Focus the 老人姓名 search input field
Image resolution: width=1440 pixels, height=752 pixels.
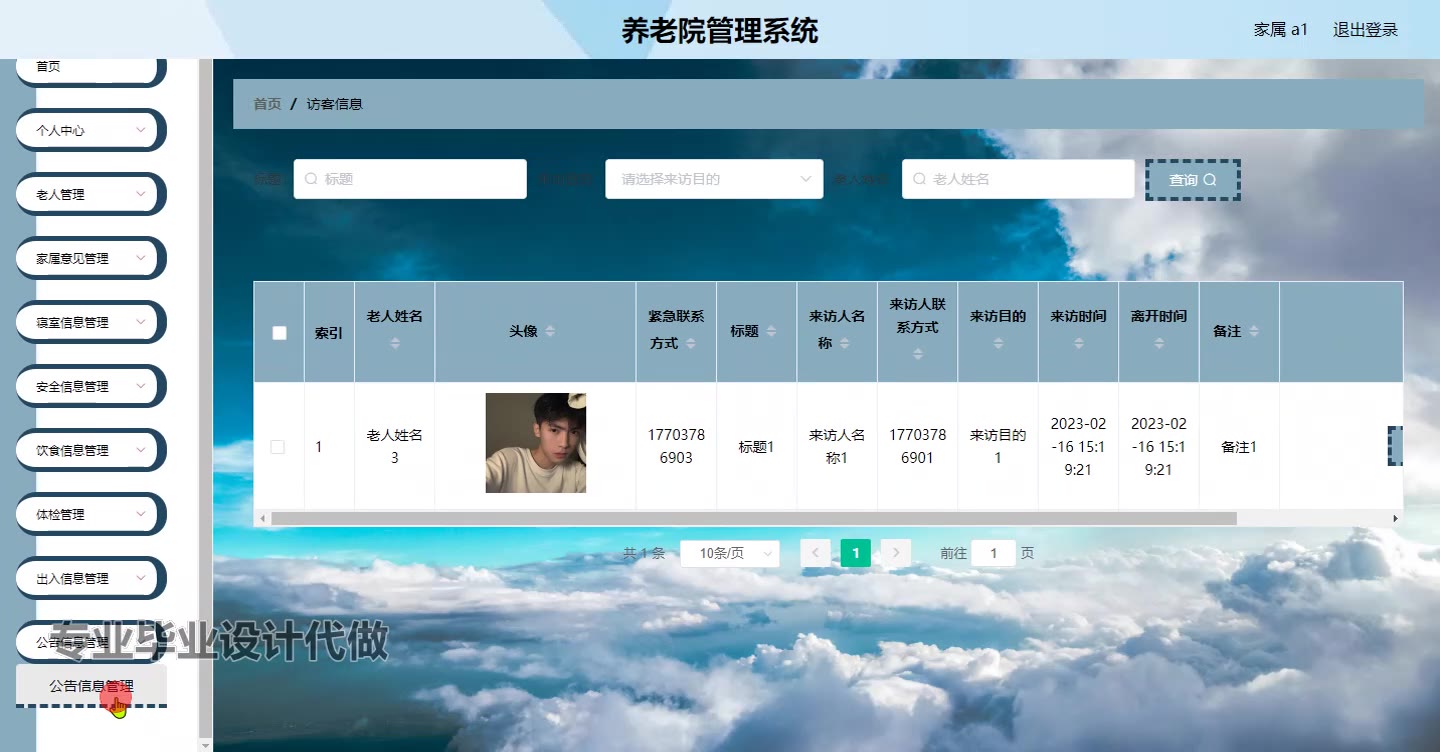click(1018, 179)
